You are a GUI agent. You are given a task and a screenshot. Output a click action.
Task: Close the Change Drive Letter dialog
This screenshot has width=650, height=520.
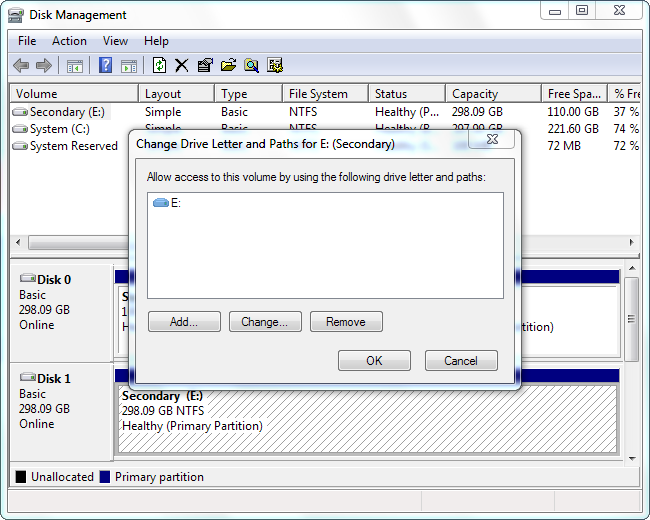(492, 139)
